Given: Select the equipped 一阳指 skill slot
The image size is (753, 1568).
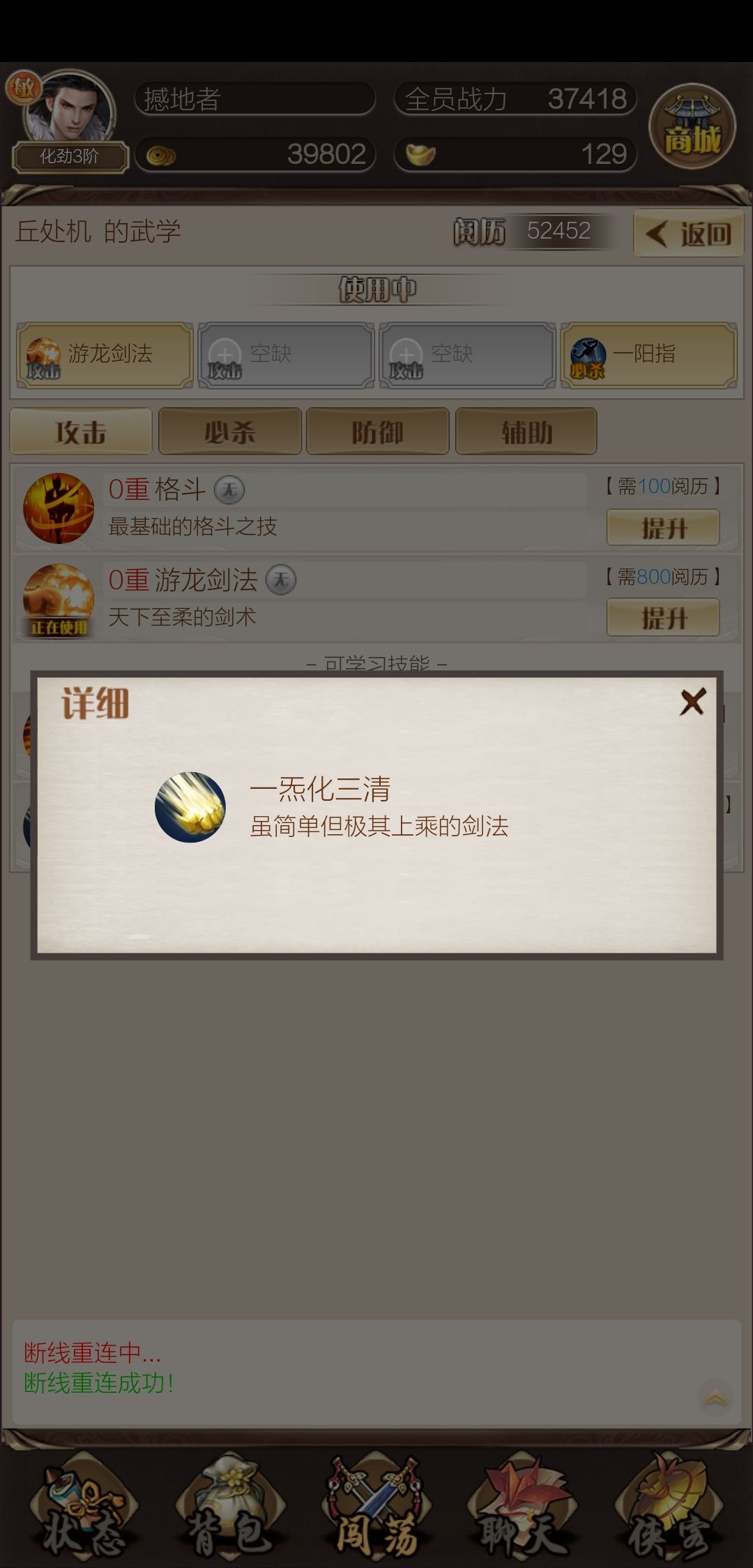Looking at the screenshot, I should 648,355.
